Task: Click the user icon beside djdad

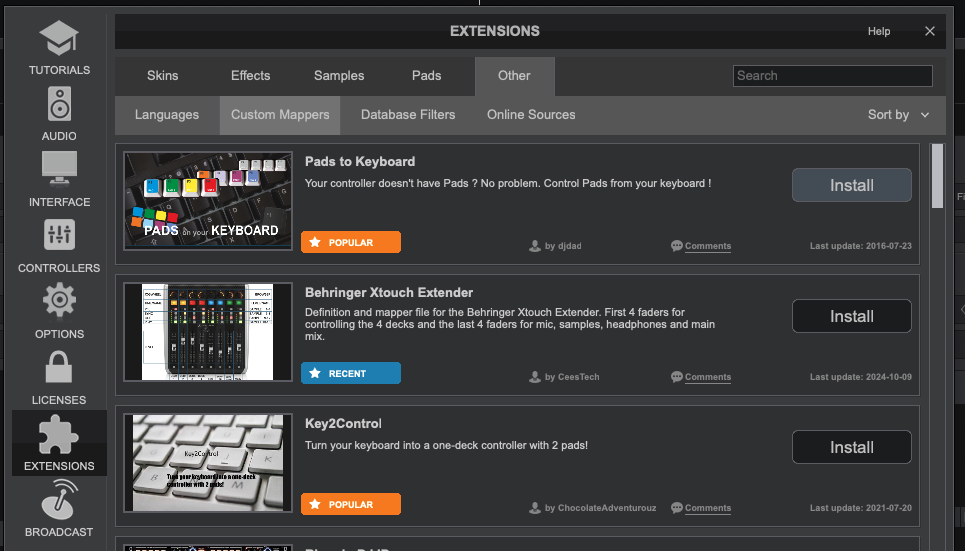Action: [535, 246]
